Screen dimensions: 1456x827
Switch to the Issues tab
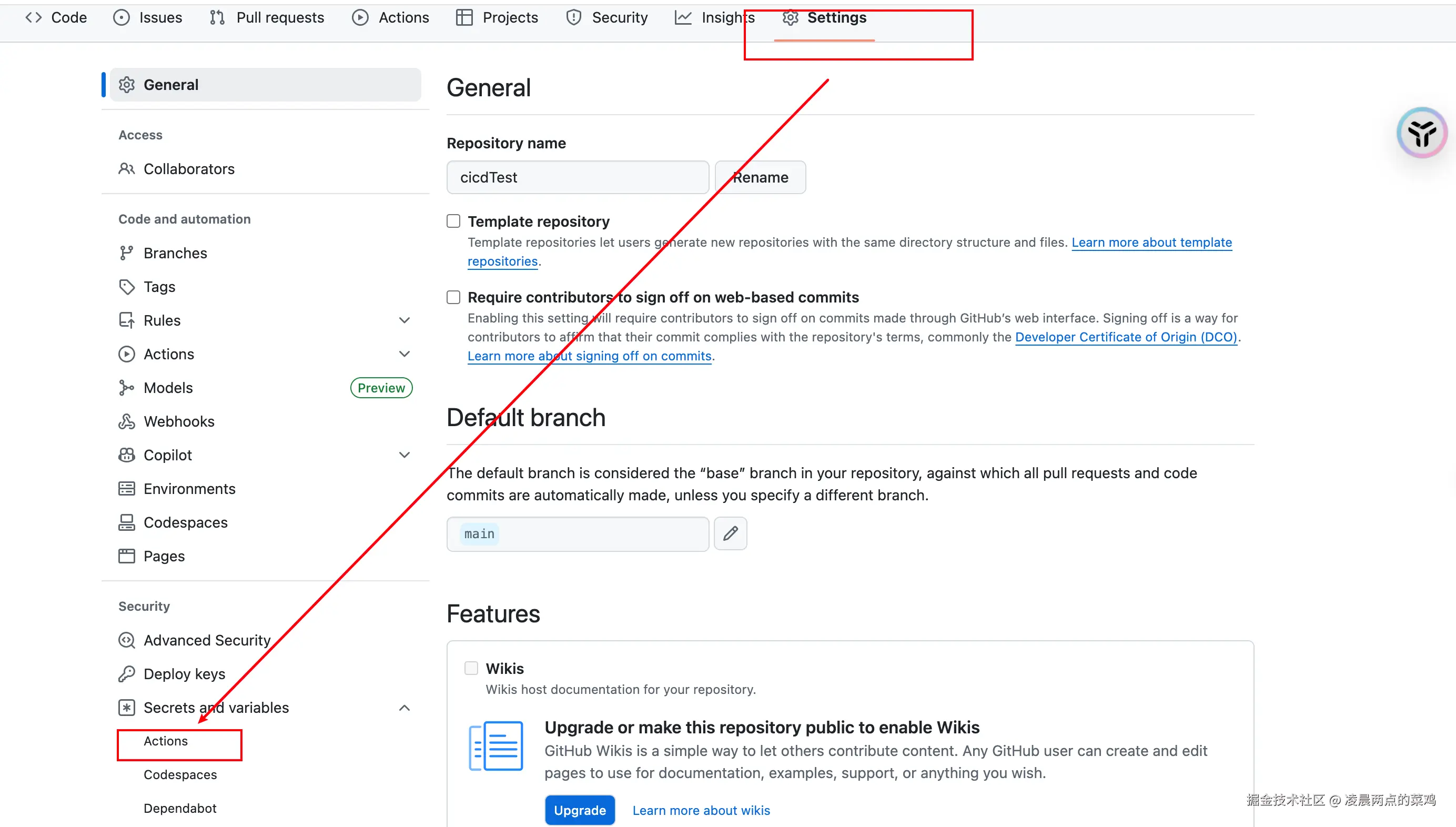coord(148,17)
